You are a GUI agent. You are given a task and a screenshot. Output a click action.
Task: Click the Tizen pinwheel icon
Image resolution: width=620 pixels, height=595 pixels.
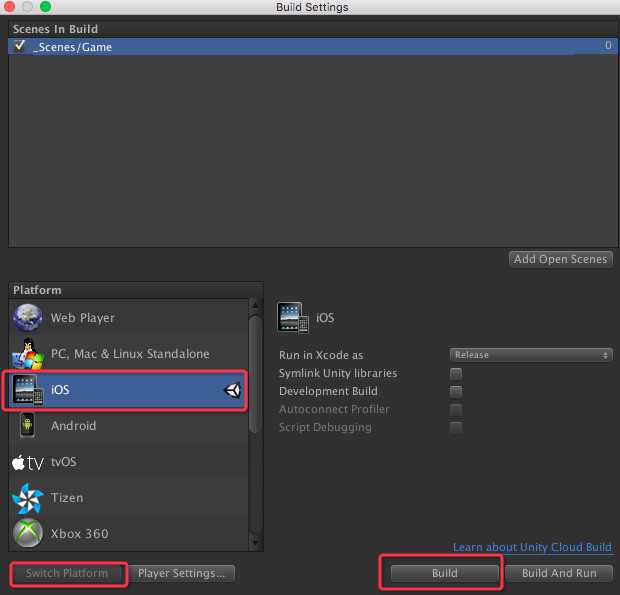[27, 498]
